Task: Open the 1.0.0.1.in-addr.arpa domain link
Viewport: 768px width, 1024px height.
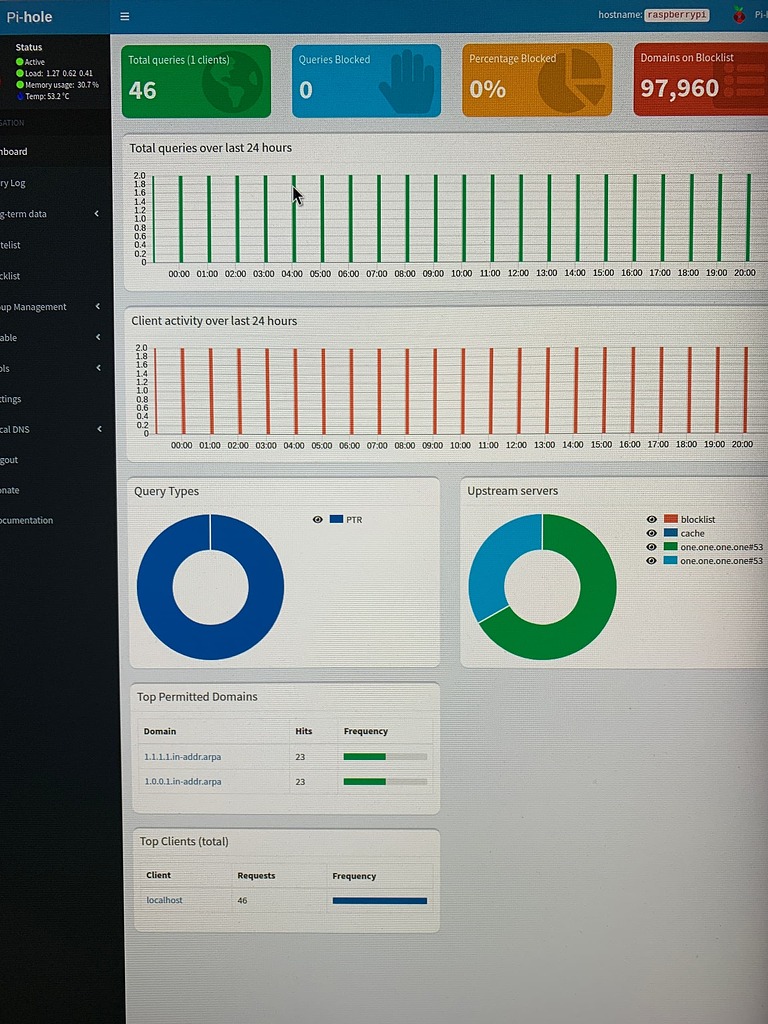Action: [x=182, y=781]
